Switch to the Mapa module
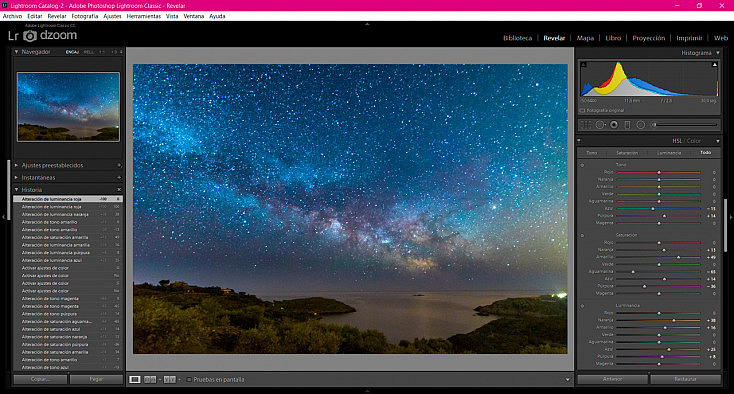This screenshot has height=394, width=734. coord(585,38)
